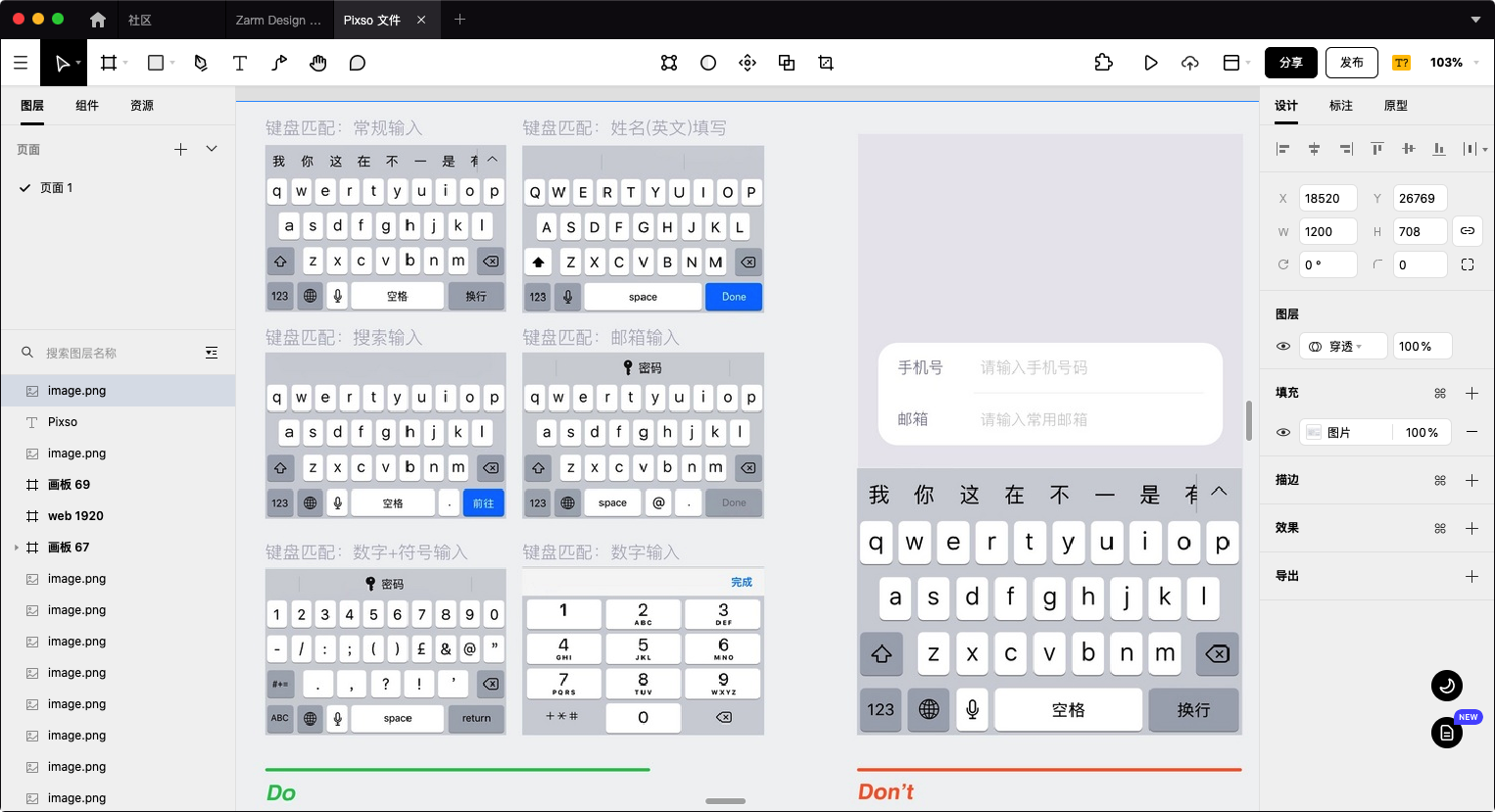The width and height of the screenshot is (1495, 812).
Task: Open a new tab with plus
Action: (459, 20)
